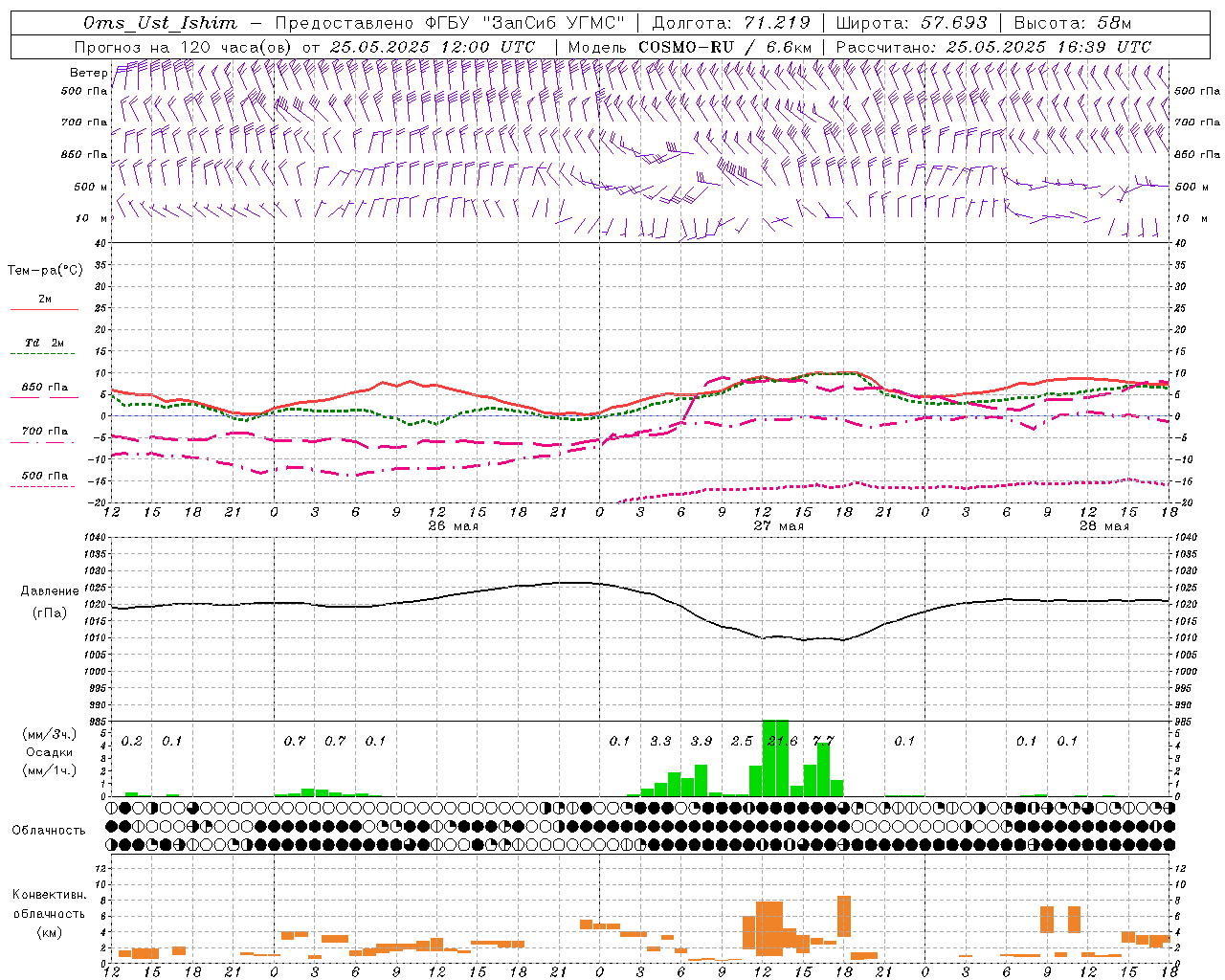Click the Долгота: 71.219 value

(732, 23)
